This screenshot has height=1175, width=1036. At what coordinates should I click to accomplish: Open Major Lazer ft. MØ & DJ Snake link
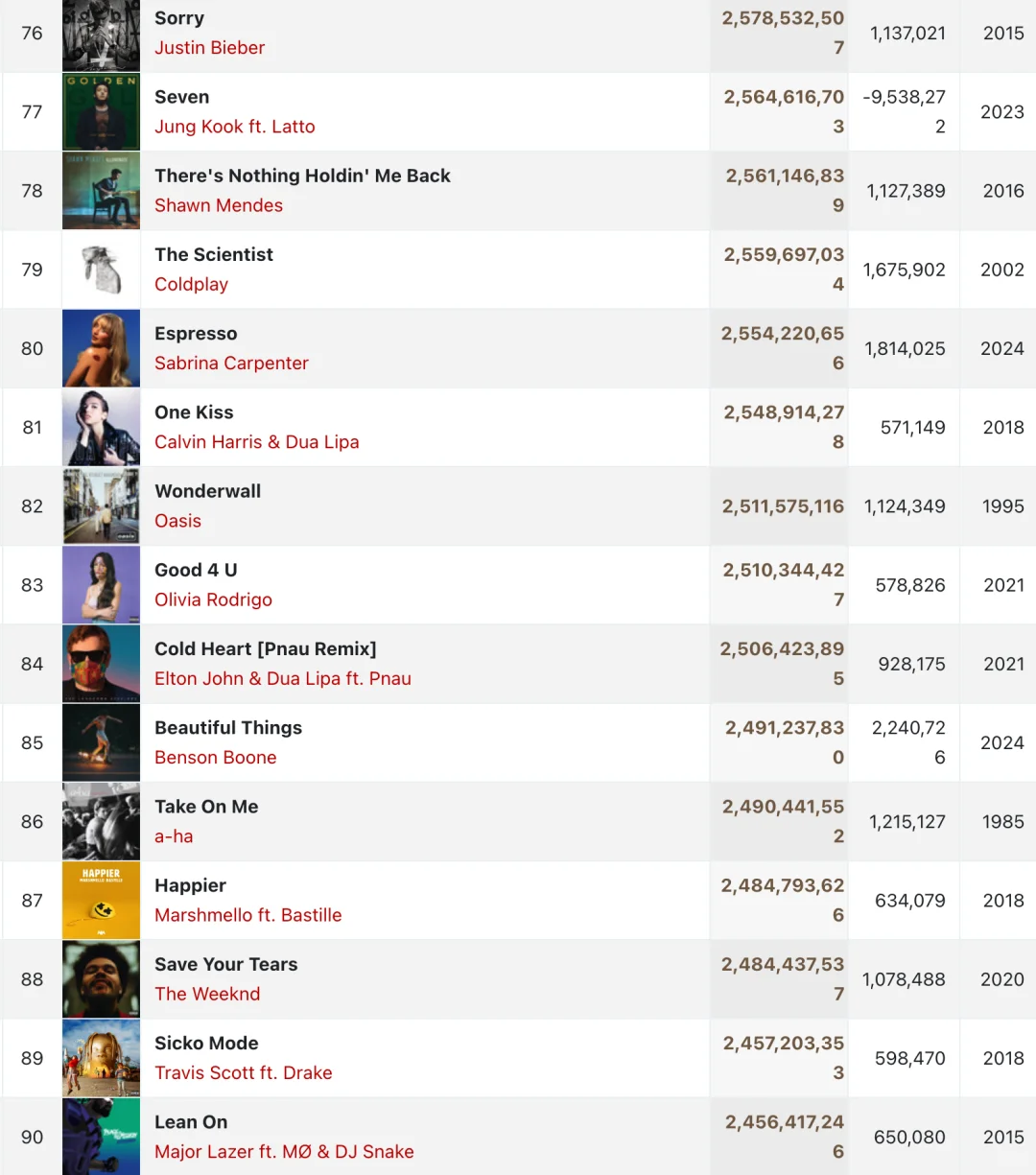(284, 1152)
